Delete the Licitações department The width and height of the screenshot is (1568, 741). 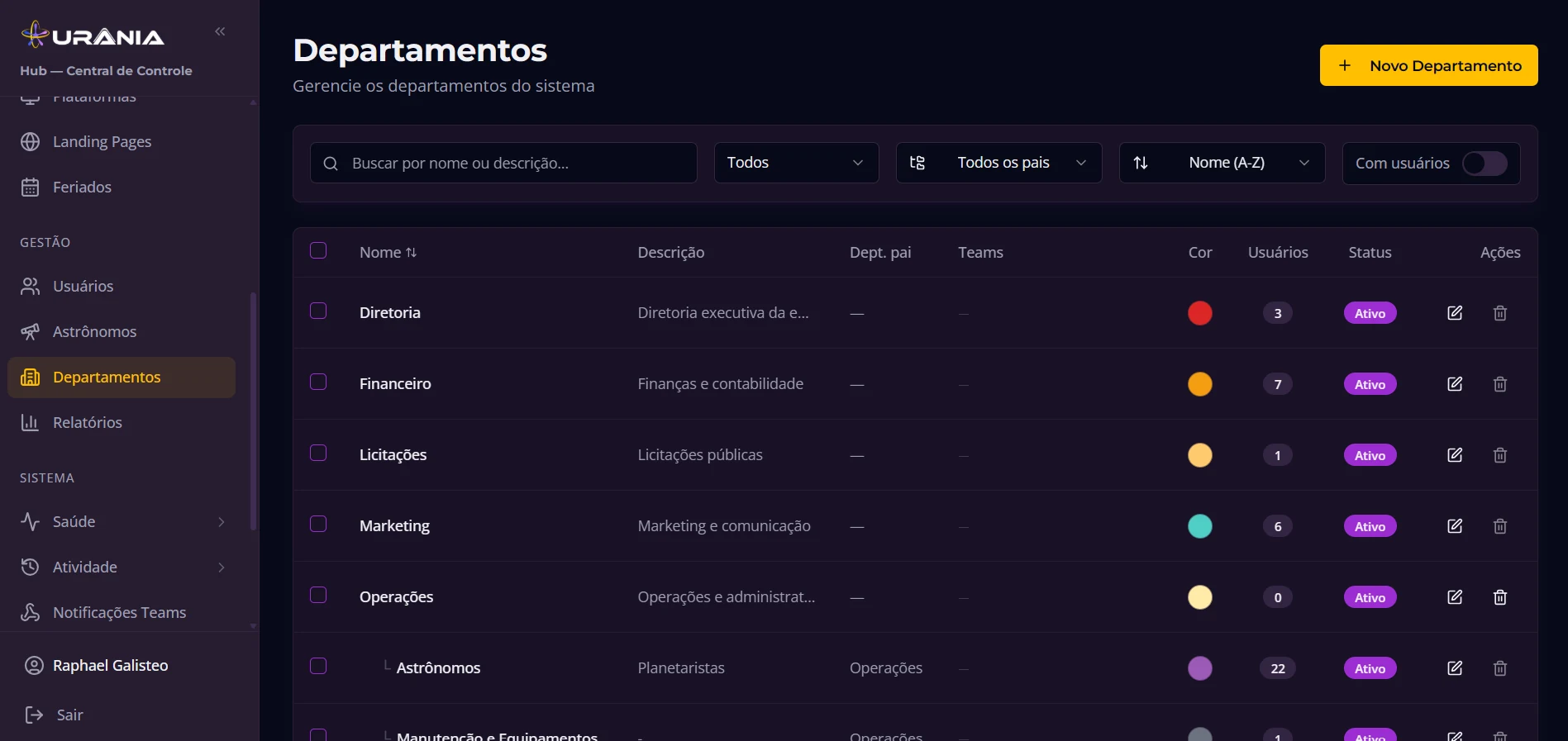(x=1500, y=455)
